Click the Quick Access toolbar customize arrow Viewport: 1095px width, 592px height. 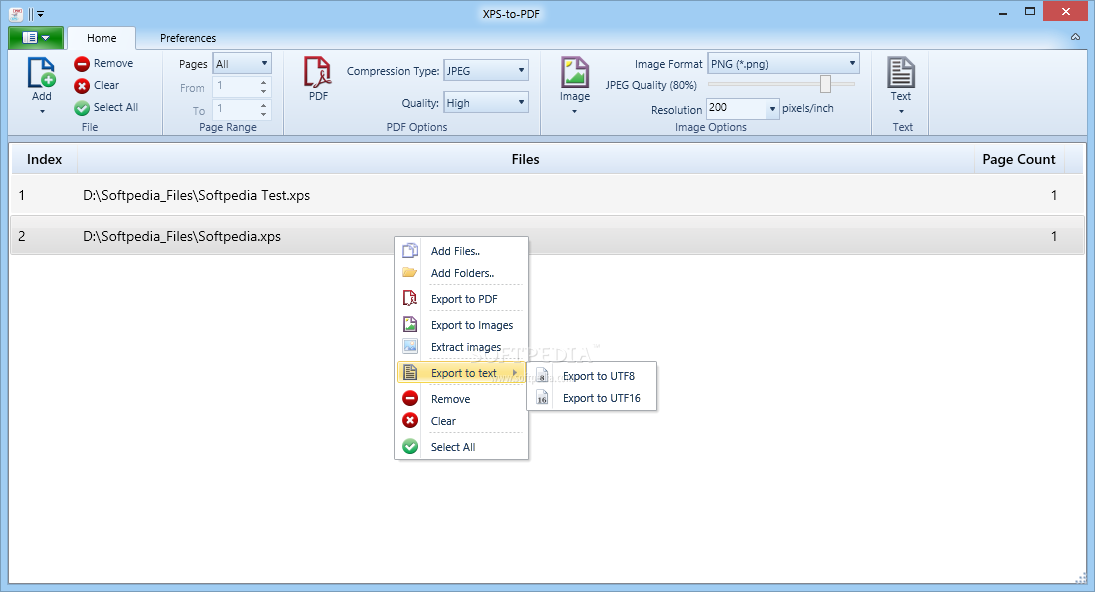41,13
